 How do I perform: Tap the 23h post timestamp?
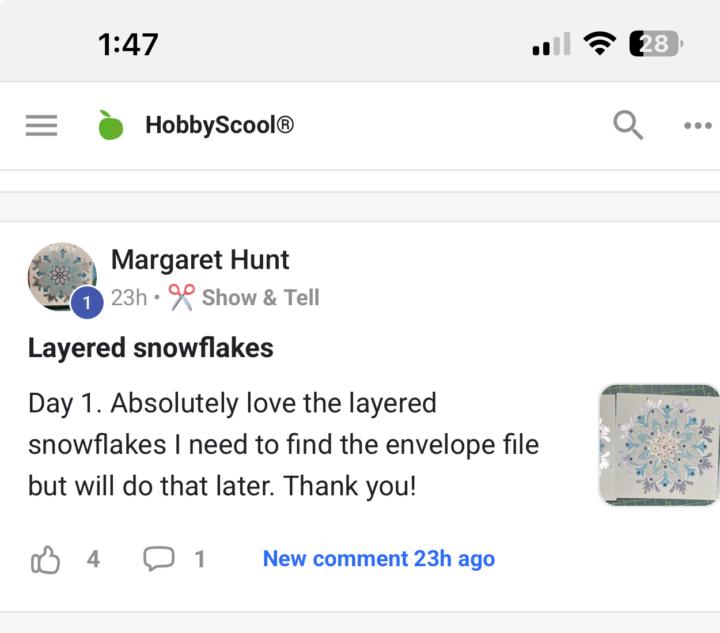(x=129, y=297)
